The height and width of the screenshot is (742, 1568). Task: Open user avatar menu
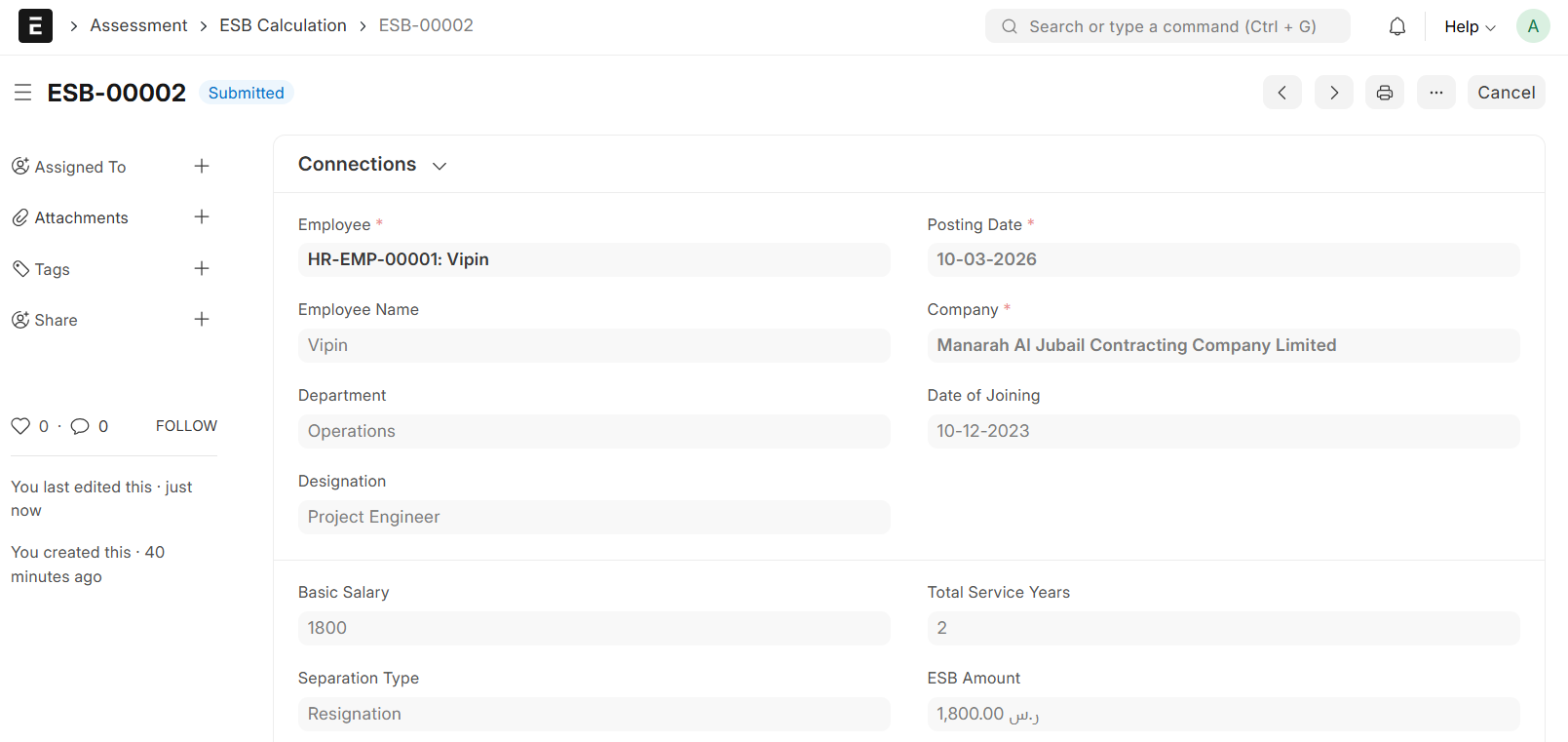[x=1532, y=26]
